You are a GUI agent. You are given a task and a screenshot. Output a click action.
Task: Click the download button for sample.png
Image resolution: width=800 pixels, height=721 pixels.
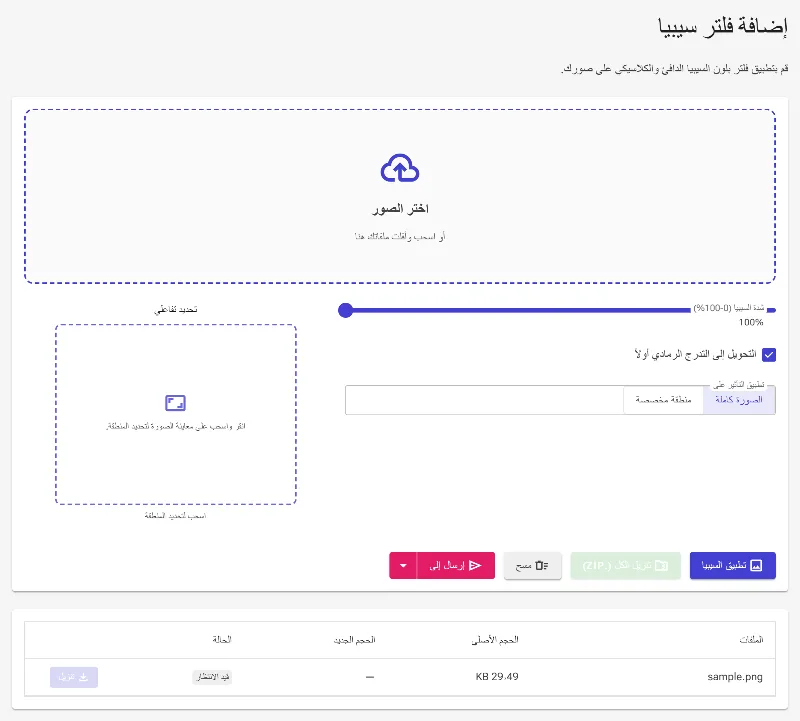(x=74, y=677)
